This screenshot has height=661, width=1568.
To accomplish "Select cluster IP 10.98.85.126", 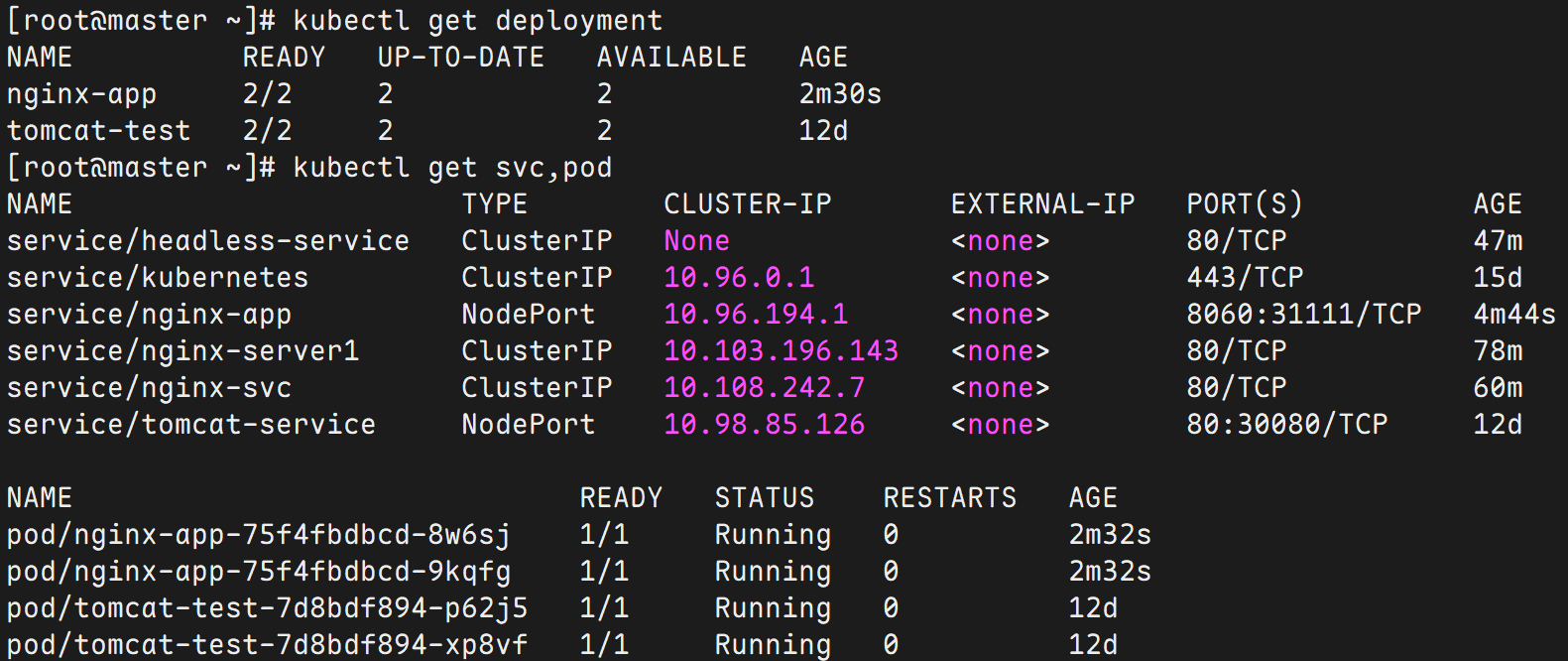I will pyautogui.click(x=765, y=425).
